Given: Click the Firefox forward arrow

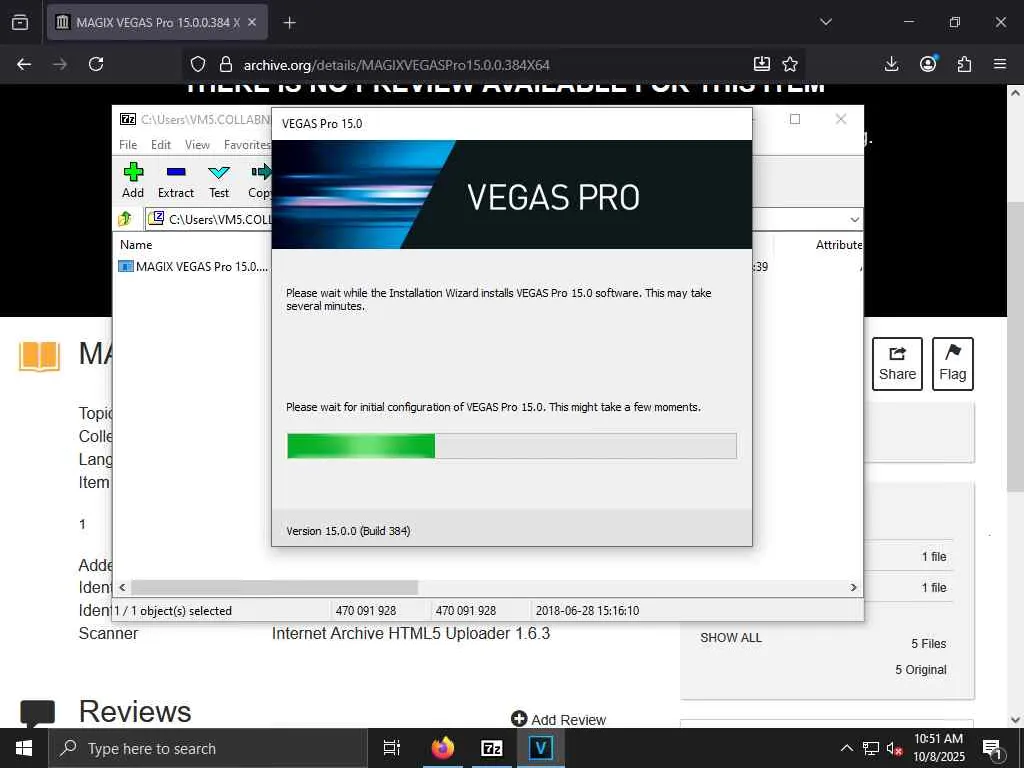Looking at the screenshot, I should (60, 64).
